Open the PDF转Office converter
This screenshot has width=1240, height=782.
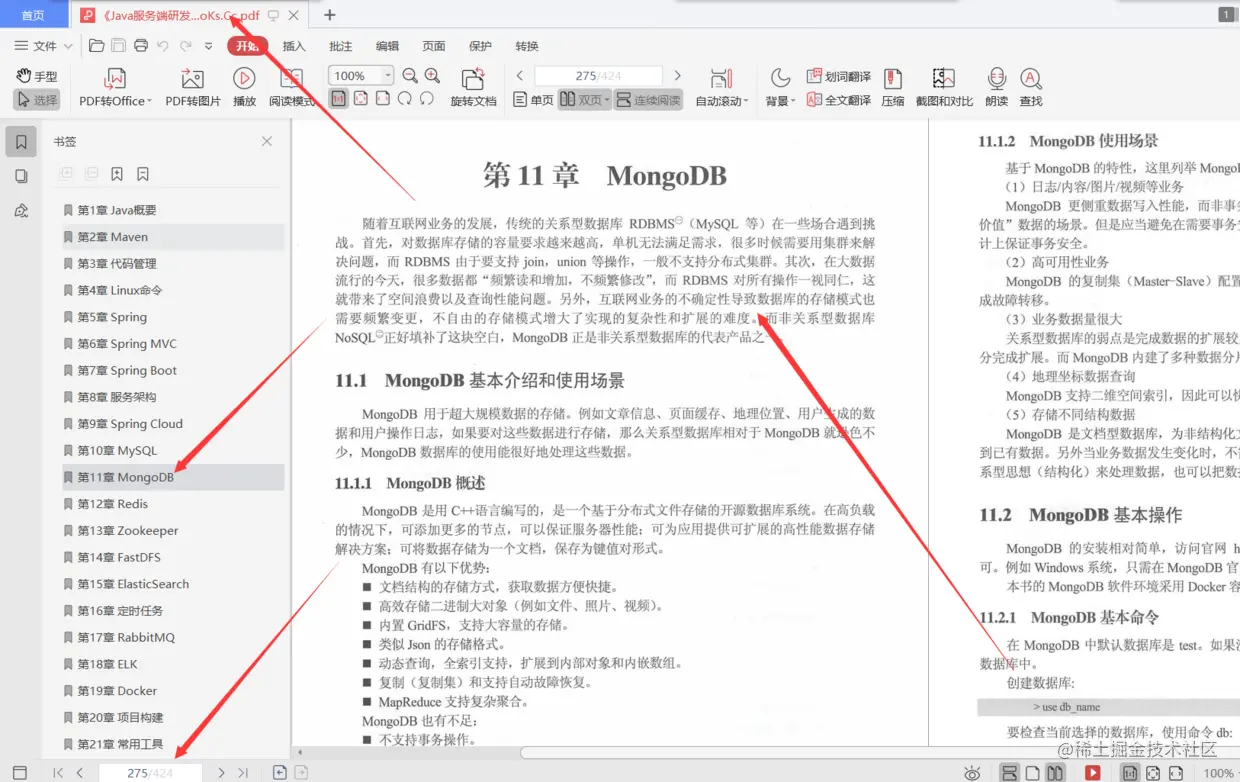pos(115,88)
